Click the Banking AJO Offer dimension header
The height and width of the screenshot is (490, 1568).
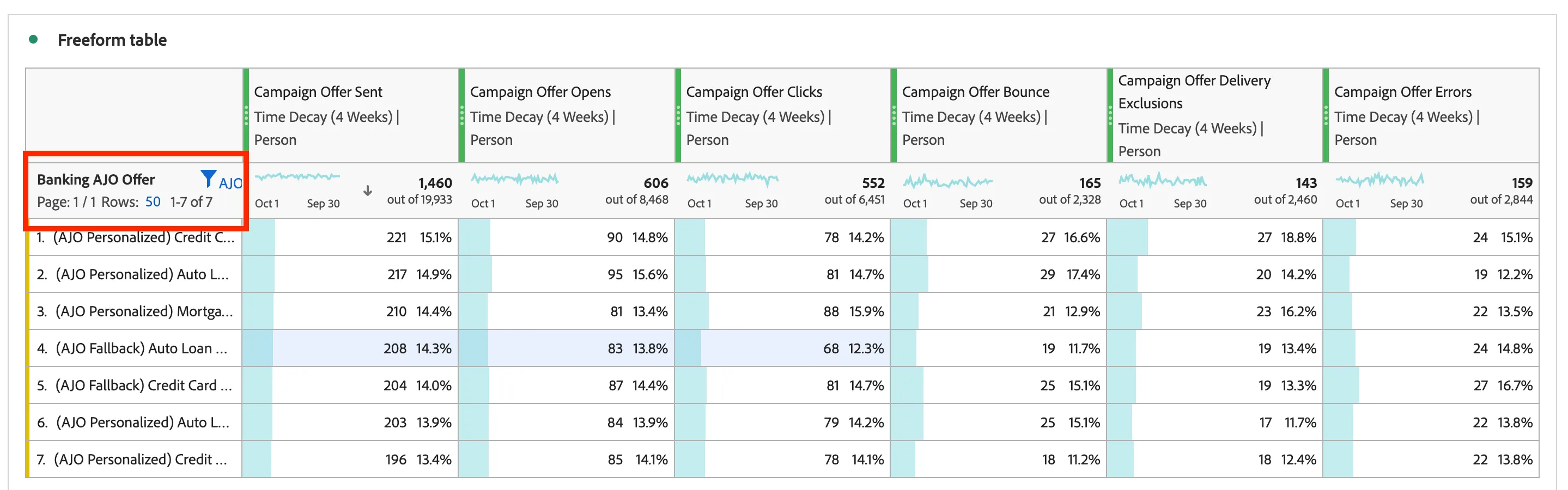[x=95, y=179]
